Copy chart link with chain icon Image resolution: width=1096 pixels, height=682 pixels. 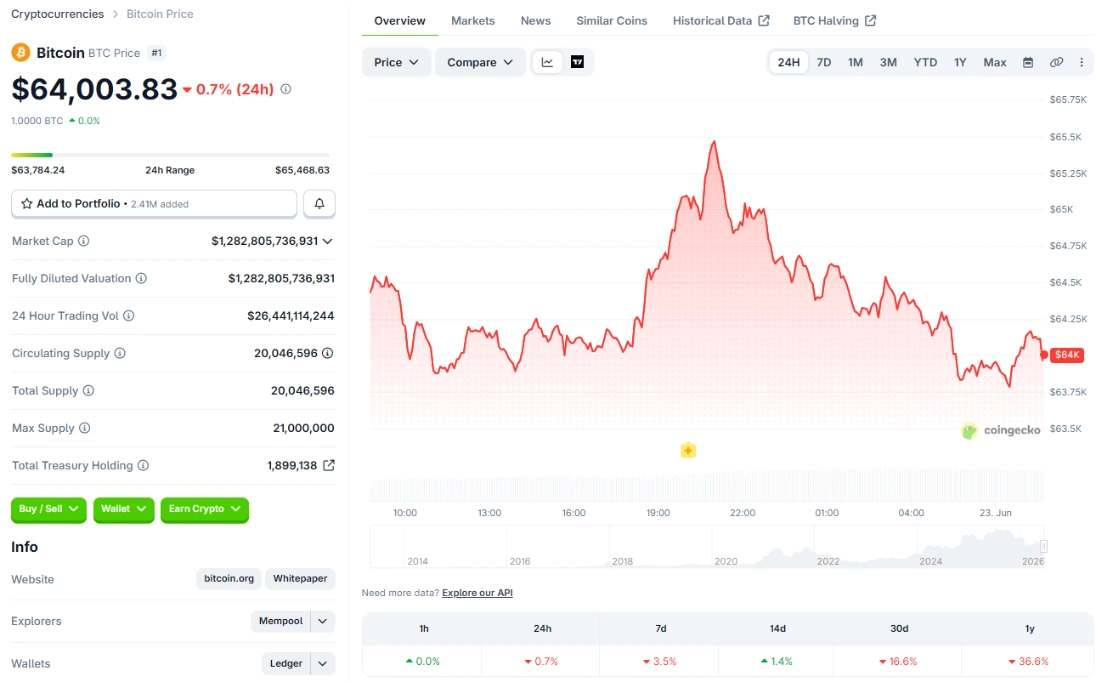[1056, 62]
